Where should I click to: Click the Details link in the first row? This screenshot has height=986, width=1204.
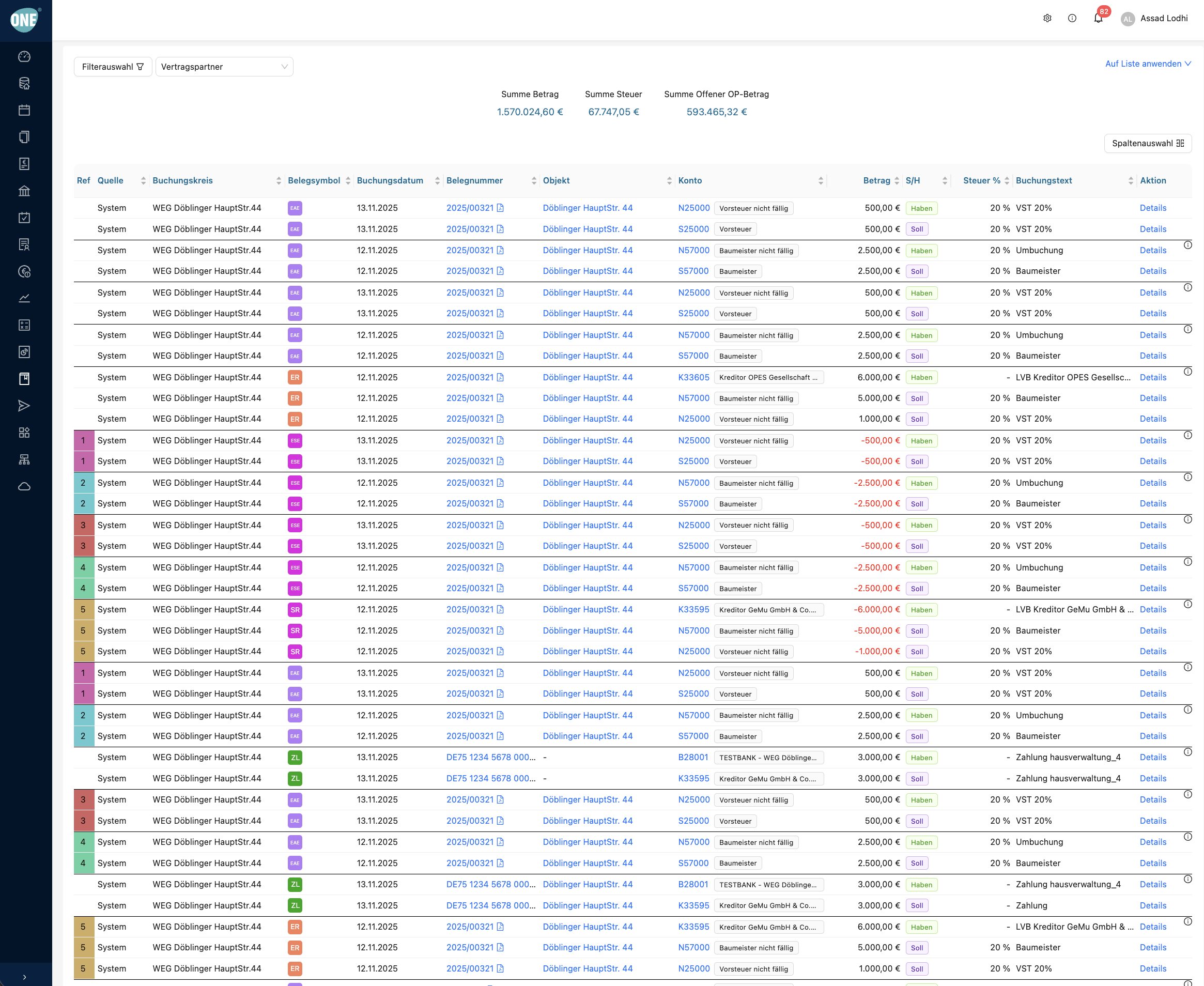pos(1152,208)
